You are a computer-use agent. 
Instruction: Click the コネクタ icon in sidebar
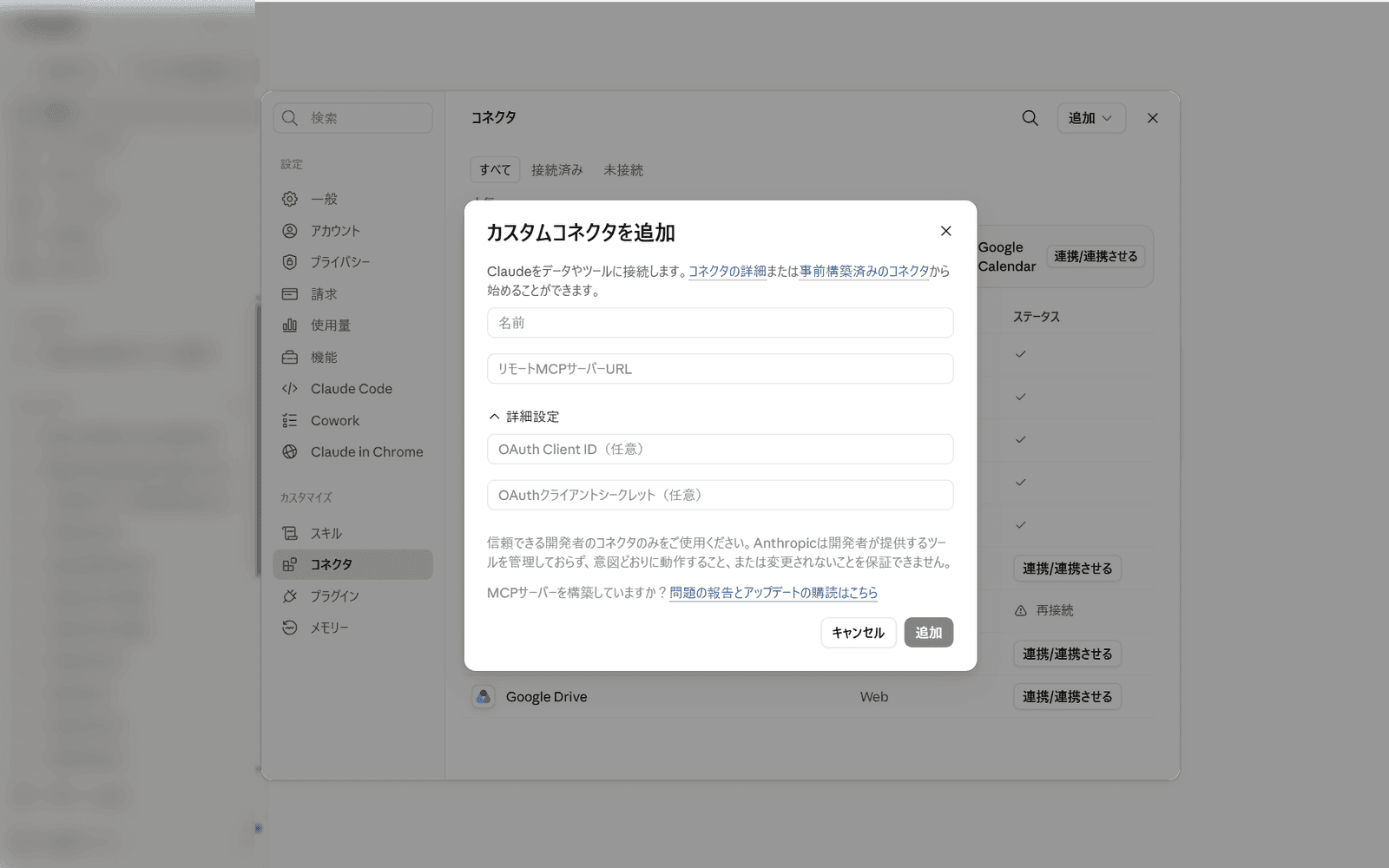pos(290,564)
